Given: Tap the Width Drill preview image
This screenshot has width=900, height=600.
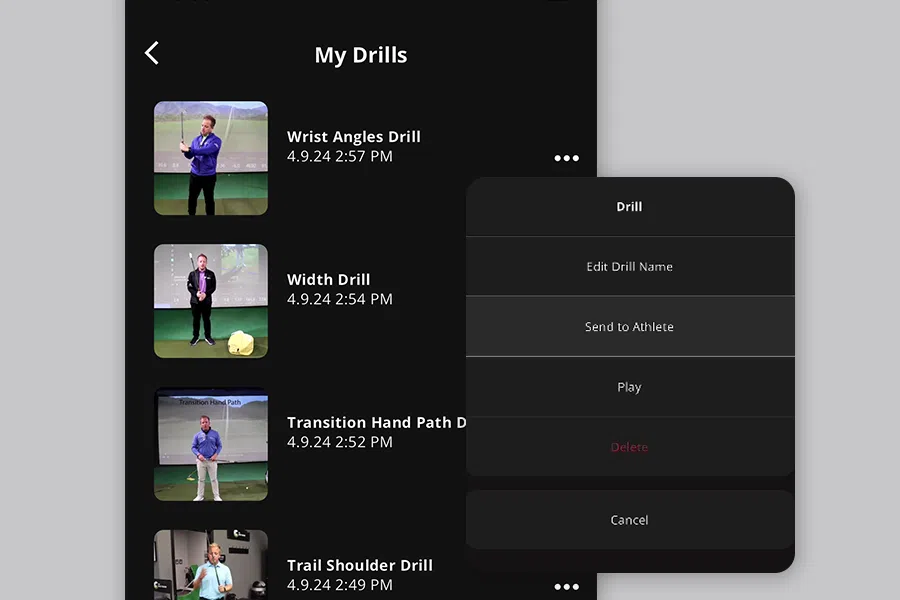Looking at the screenshot, I should tap(210, 301).
